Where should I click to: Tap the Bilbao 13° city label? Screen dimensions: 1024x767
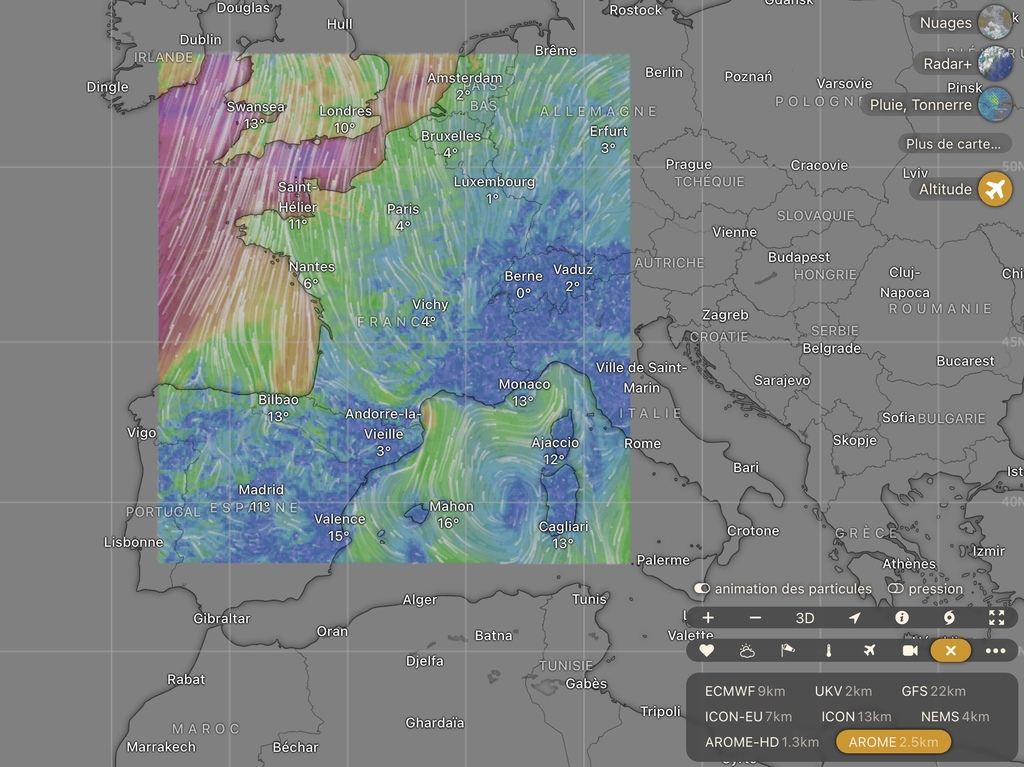pyautogui.click(x=278, y=408)
